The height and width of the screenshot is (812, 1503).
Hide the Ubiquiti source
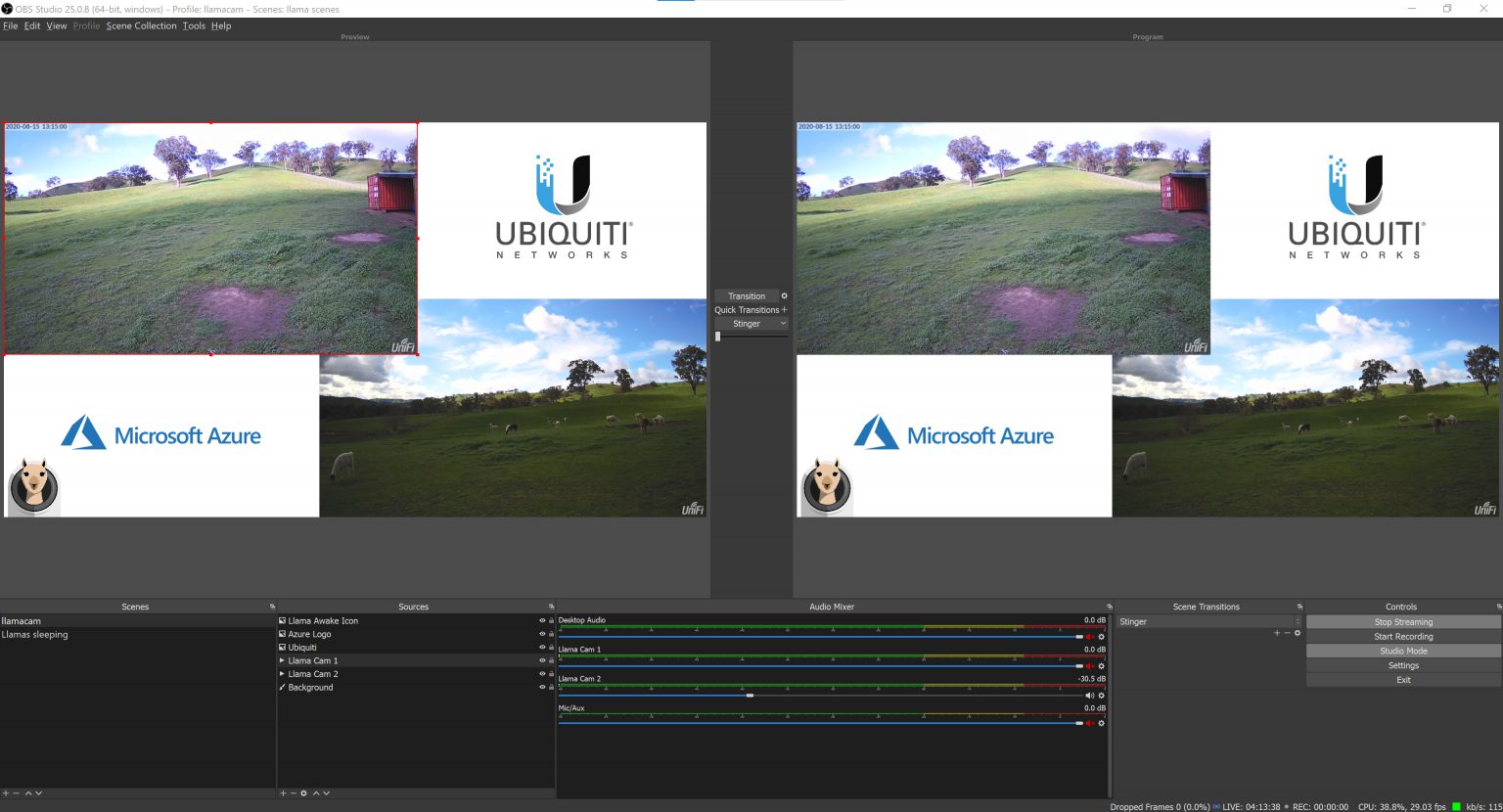tap(542, 647)
